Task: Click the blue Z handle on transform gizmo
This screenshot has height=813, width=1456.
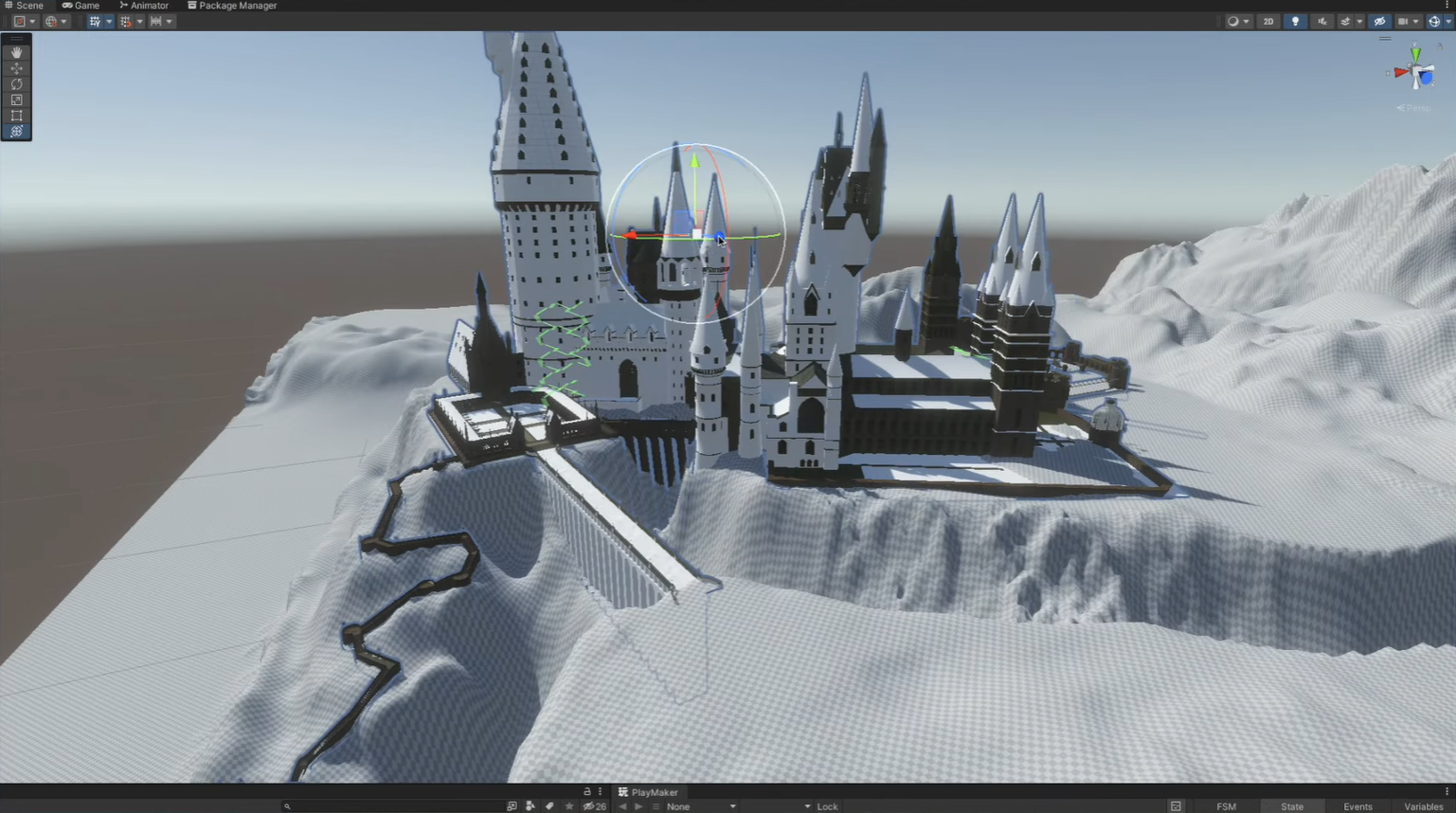Action: pos(719,238)
